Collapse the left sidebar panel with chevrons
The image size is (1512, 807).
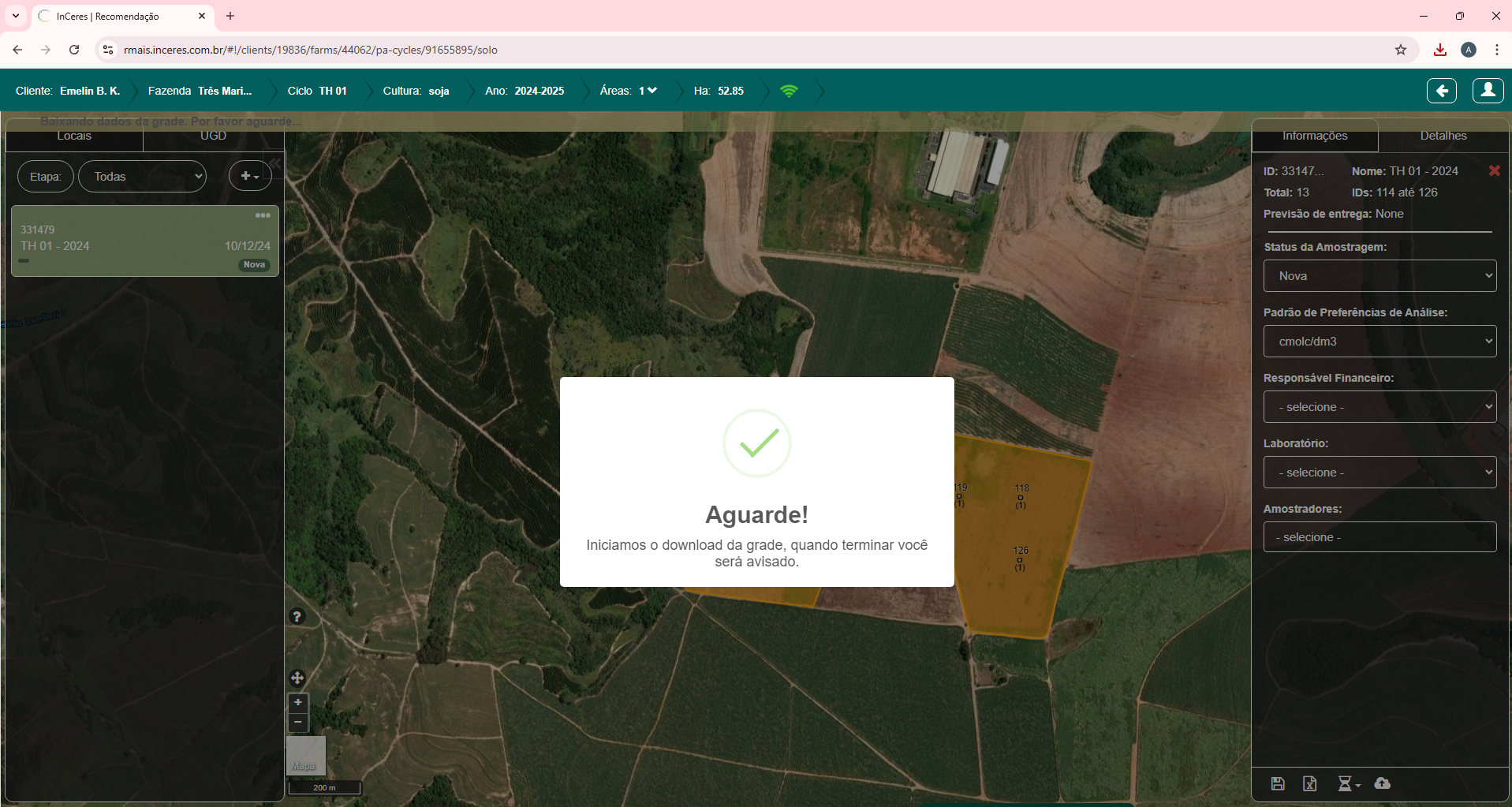[x=274, y=163]
